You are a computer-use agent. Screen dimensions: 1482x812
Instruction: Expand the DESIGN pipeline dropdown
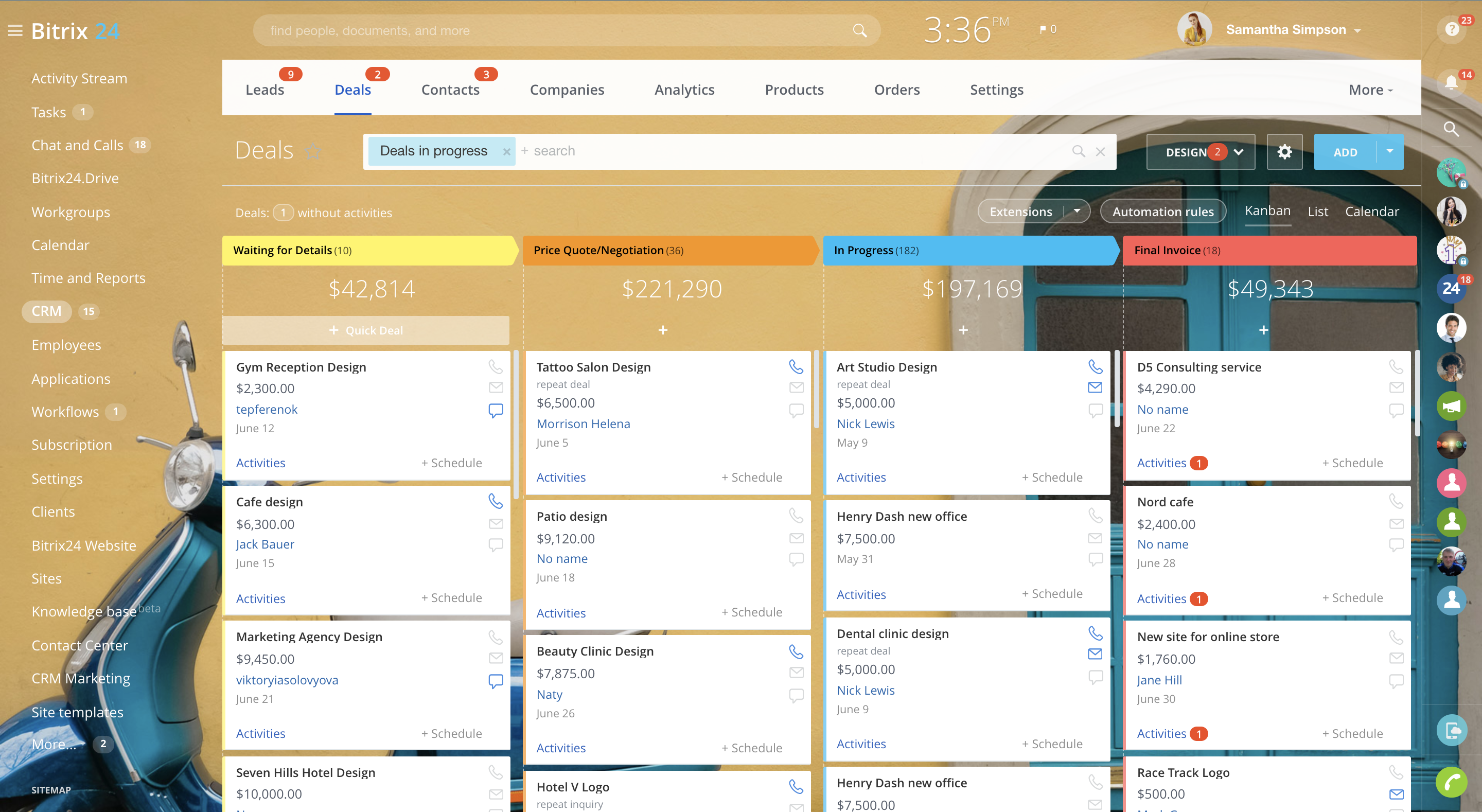tap(1239, 152)
